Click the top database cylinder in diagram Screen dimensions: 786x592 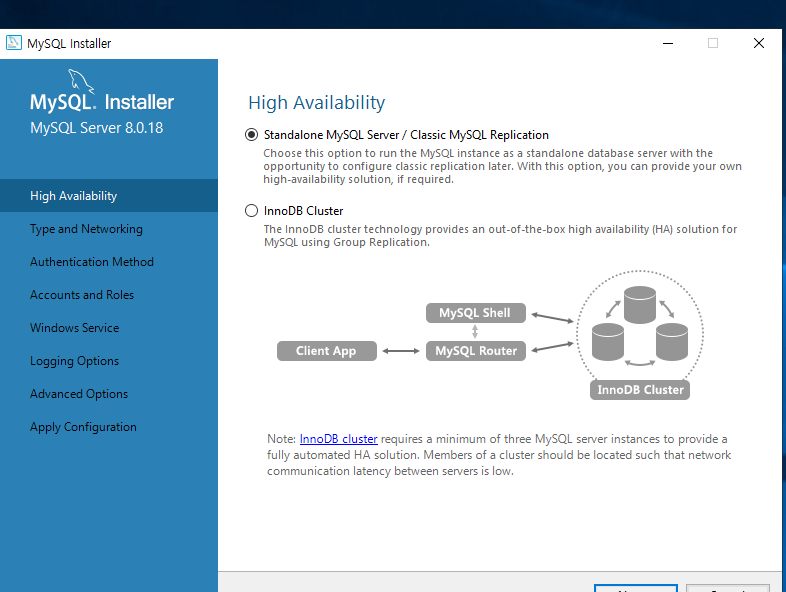640,305
